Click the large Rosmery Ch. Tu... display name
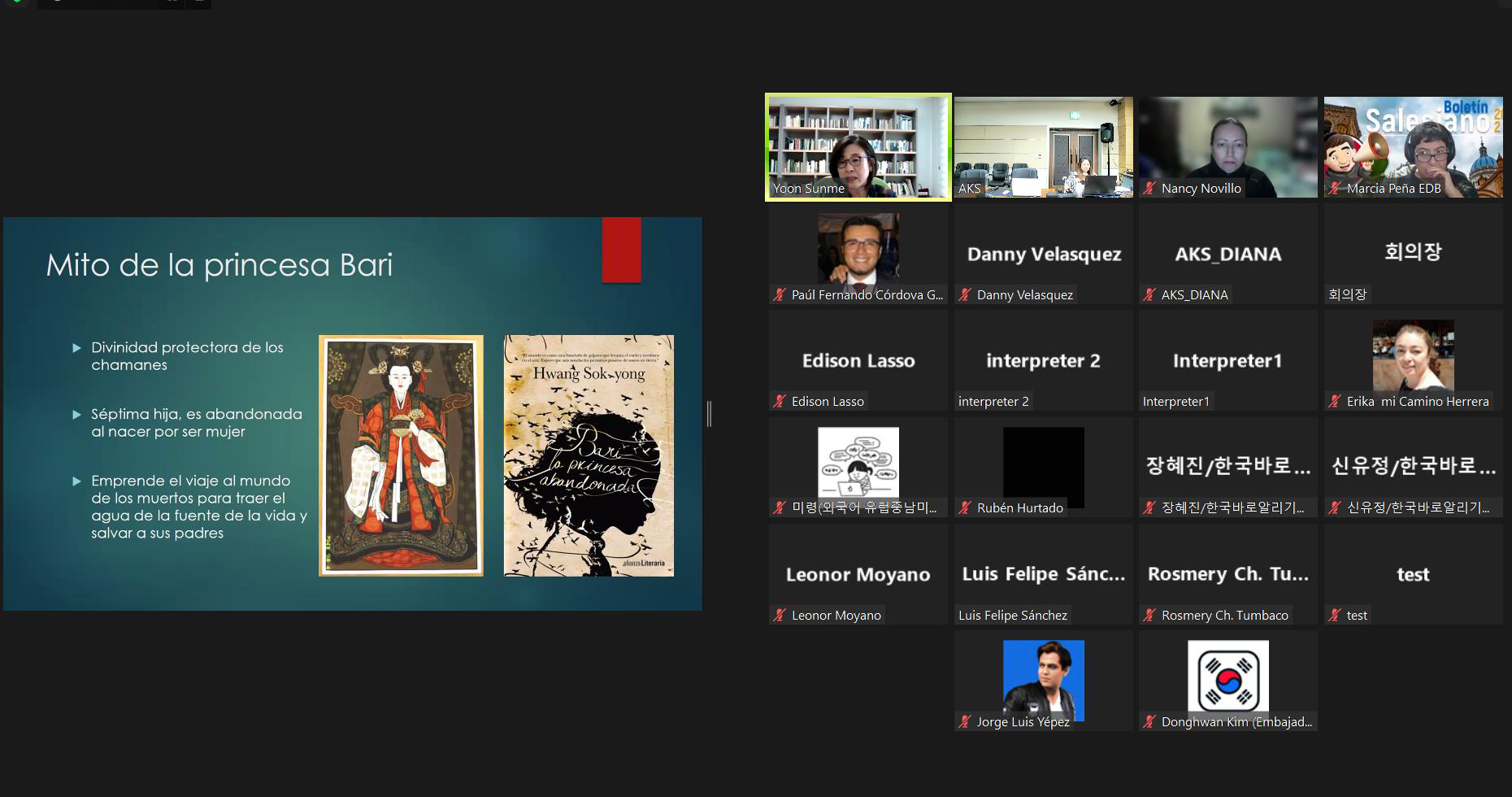 pos(1228,574)
